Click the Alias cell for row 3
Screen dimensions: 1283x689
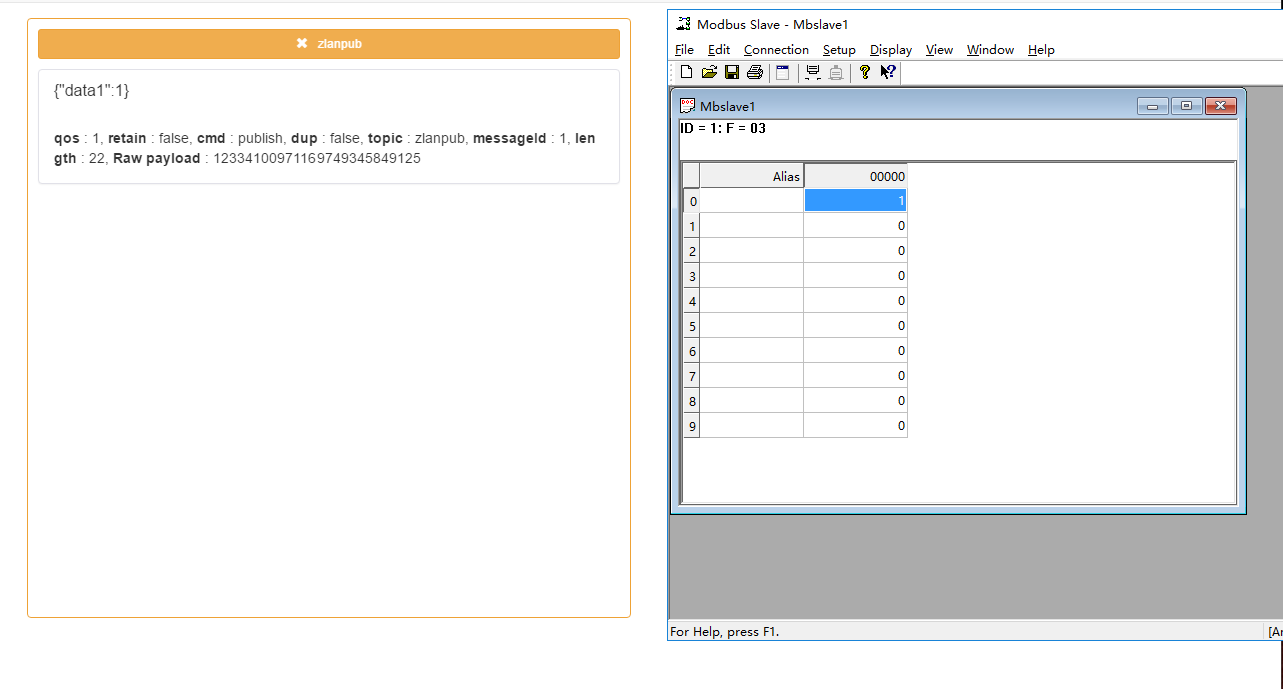pos(751,276)
